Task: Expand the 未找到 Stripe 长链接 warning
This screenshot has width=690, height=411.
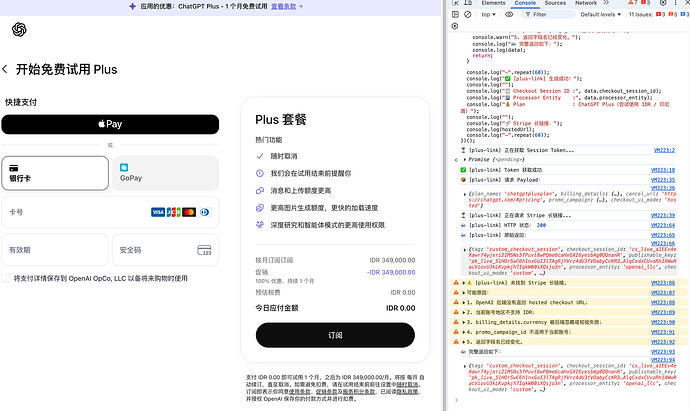Action: [x=464, y=283]
